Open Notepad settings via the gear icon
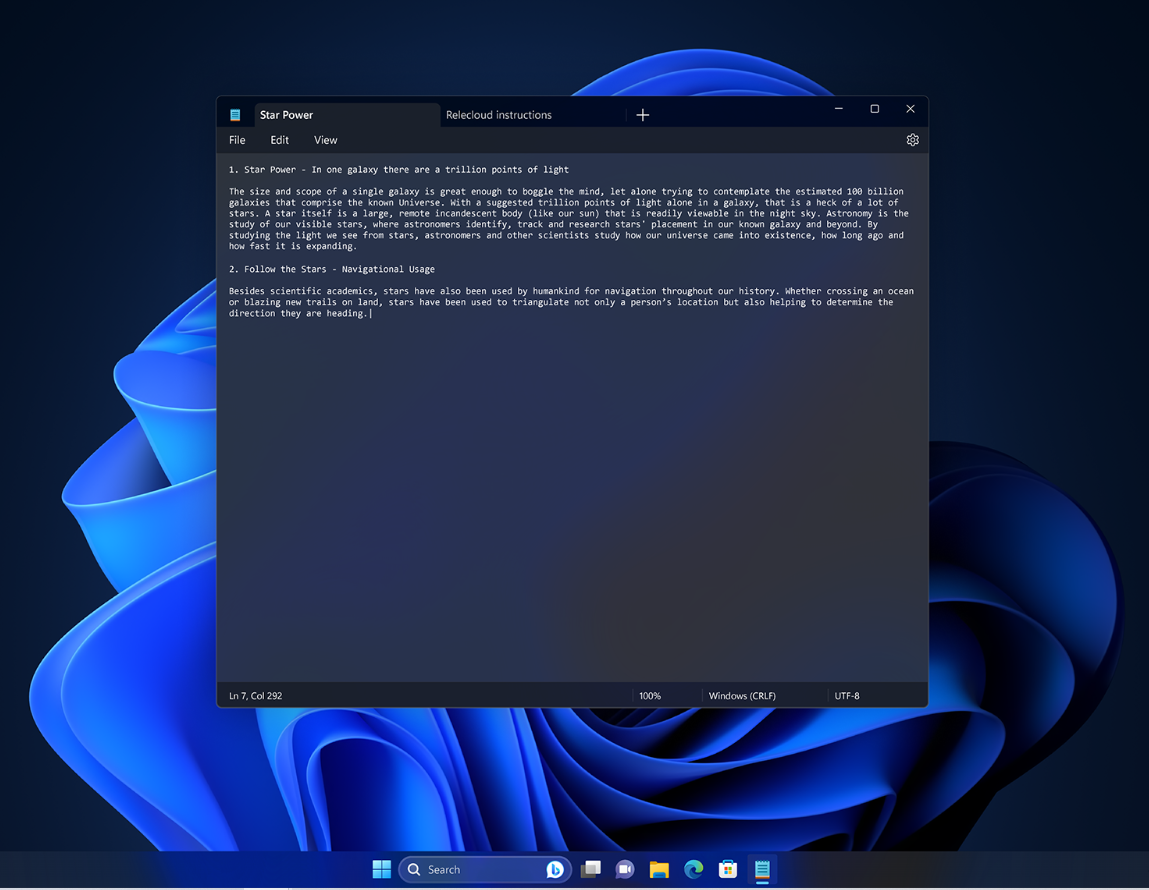The width and height of the screenshot is (1149, 890). click(912, 140)
